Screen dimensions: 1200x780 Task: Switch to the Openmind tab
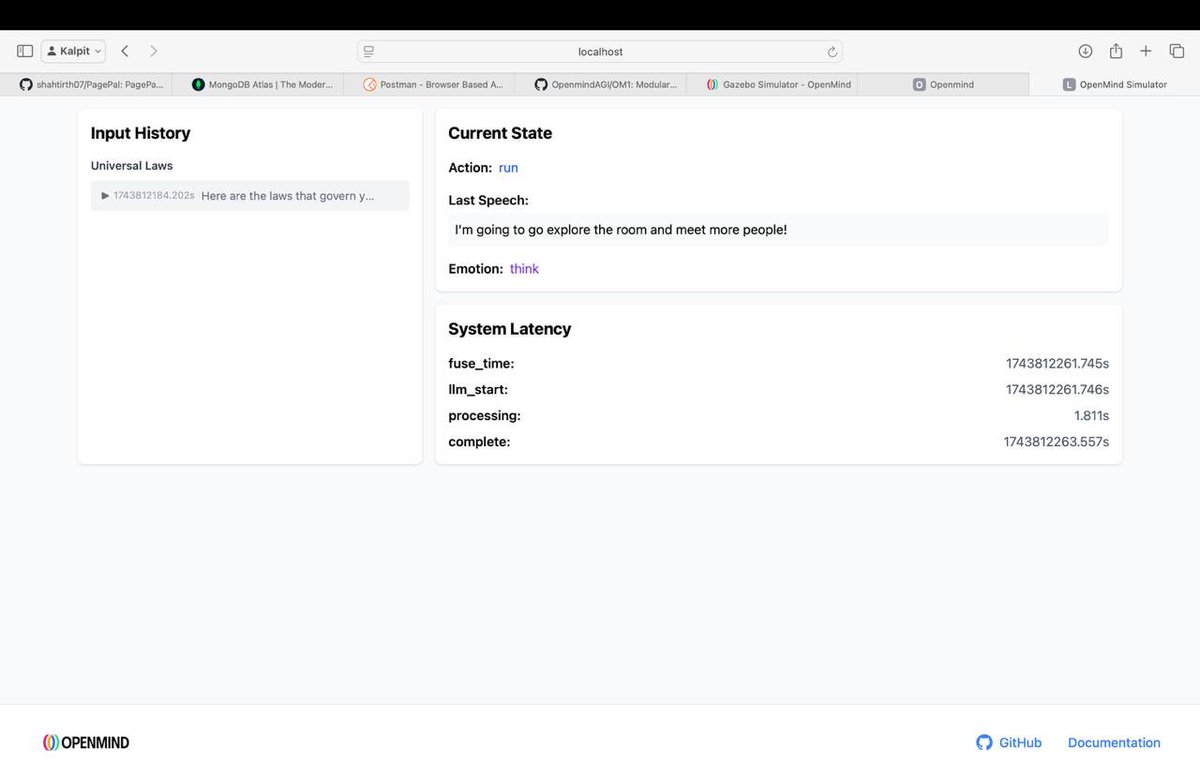[x=943, y=85]
